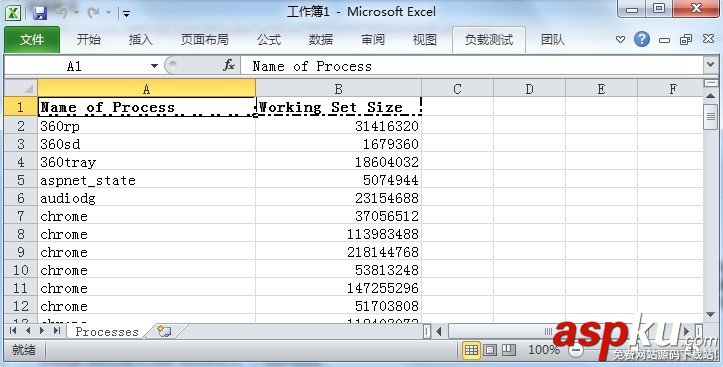Go to last sheet navigation arrow
723x367 pixels.
click(x=57, y=331)
